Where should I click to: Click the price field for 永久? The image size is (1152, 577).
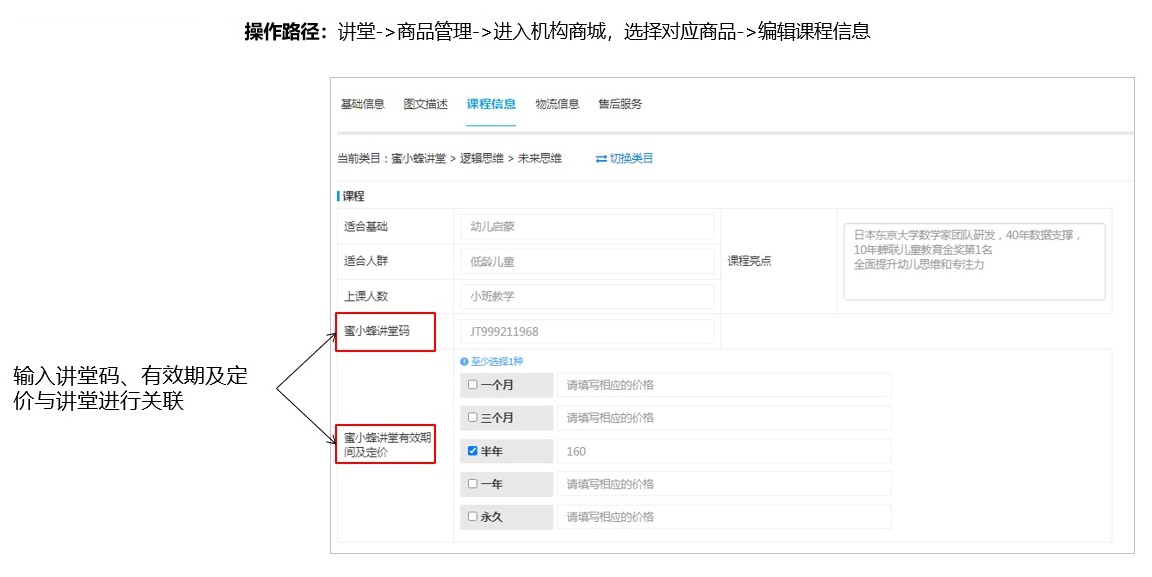tap(723, 517)
